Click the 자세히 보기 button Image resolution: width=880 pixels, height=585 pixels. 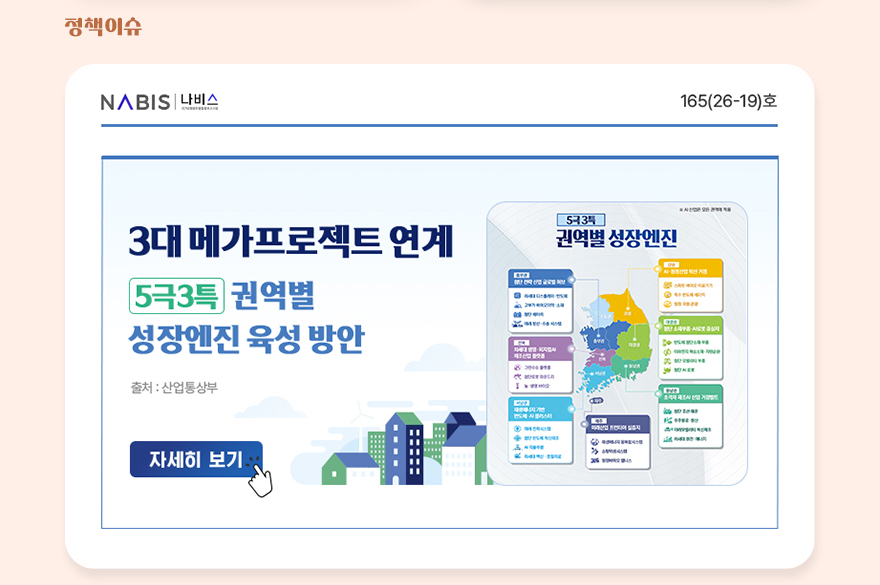coord(196,459)
